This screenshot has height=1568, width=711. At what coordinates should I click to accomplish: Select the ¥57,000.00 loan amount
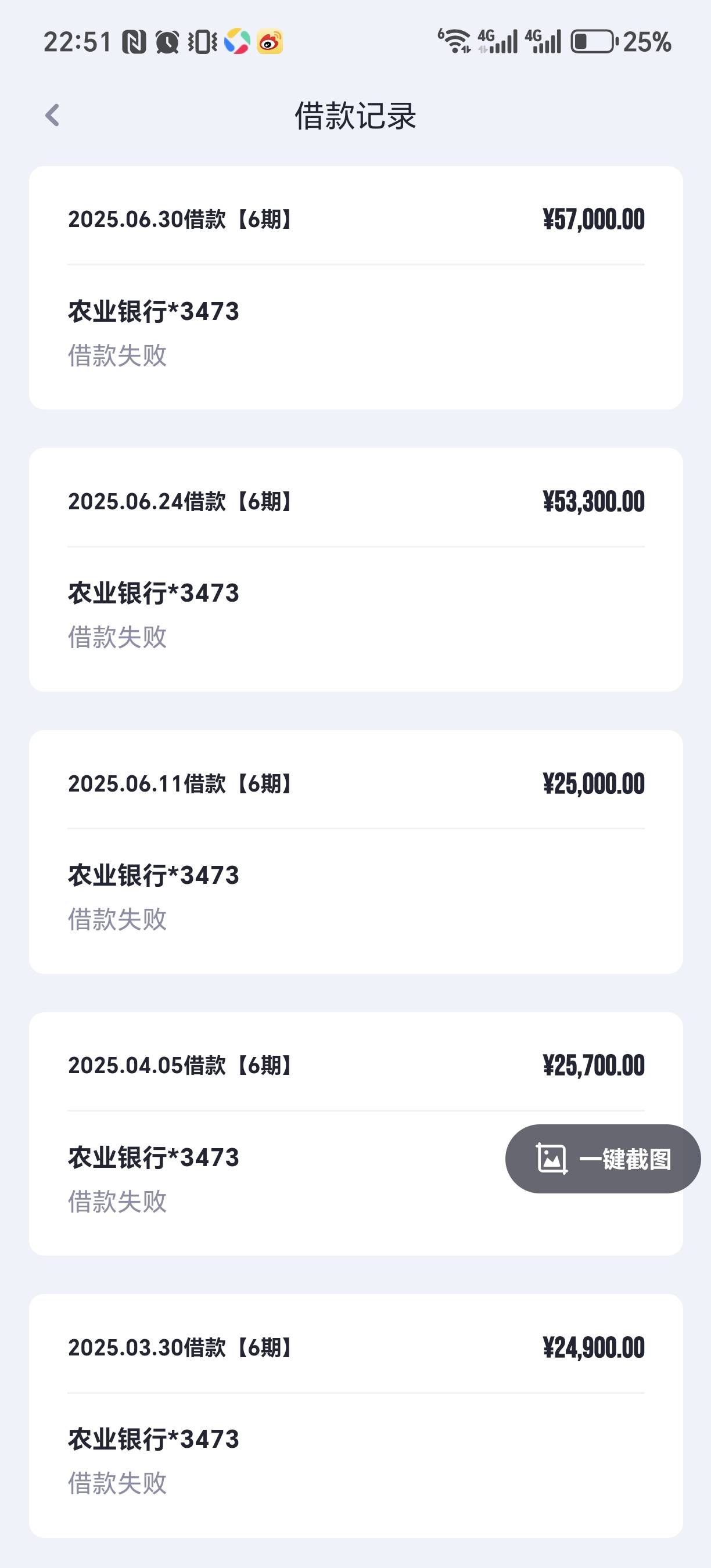point(594,220)
